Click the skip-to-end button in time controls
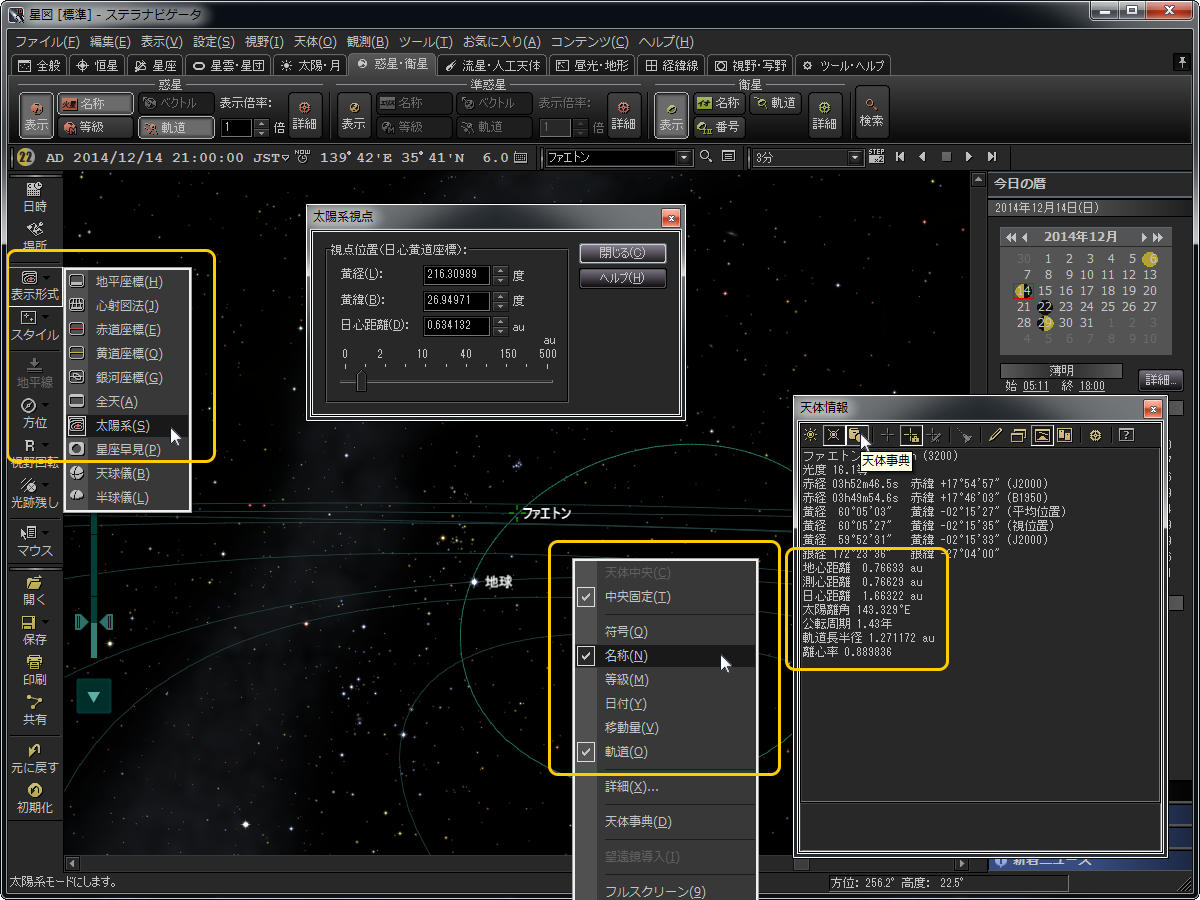This screenshot has width=1200, height=900. (x=992, y=157)
